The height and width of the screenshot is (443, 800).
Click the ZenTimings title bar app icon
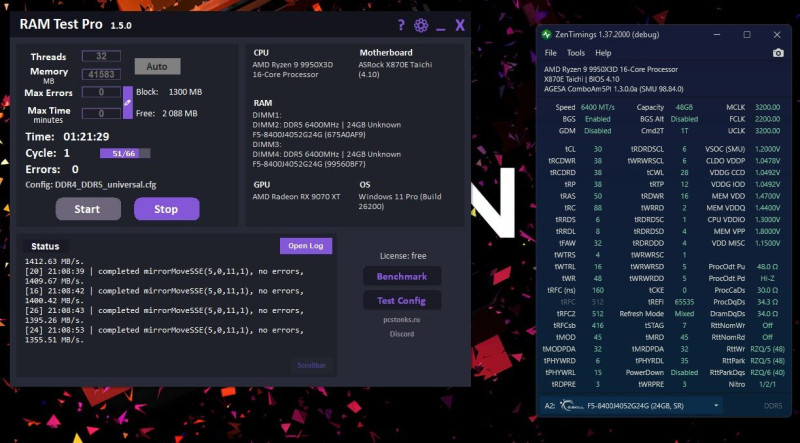click(546, 35)
